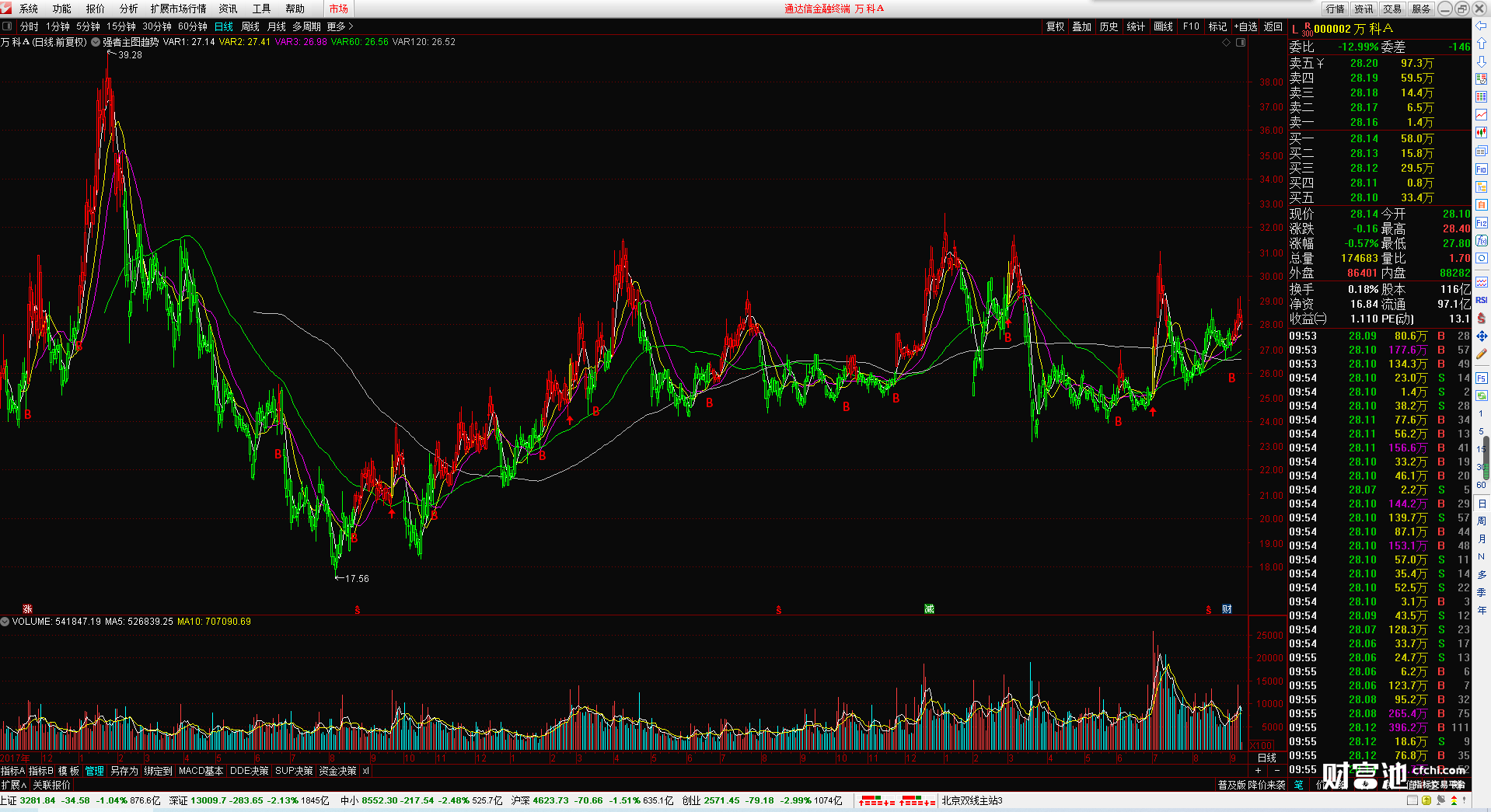Click the wave indicator sidebar icon
The width and height of the screenshot is (1491, 812).
tap(1482, 282)
